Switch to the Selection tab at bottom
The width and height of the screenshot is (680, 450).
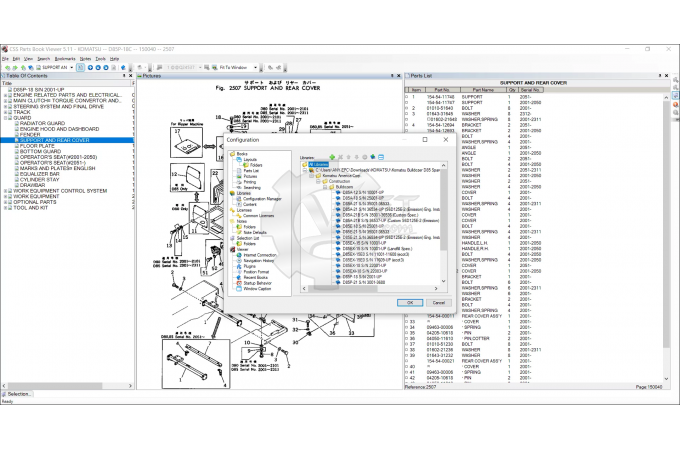pyautogui.click(x=16, y=394)
